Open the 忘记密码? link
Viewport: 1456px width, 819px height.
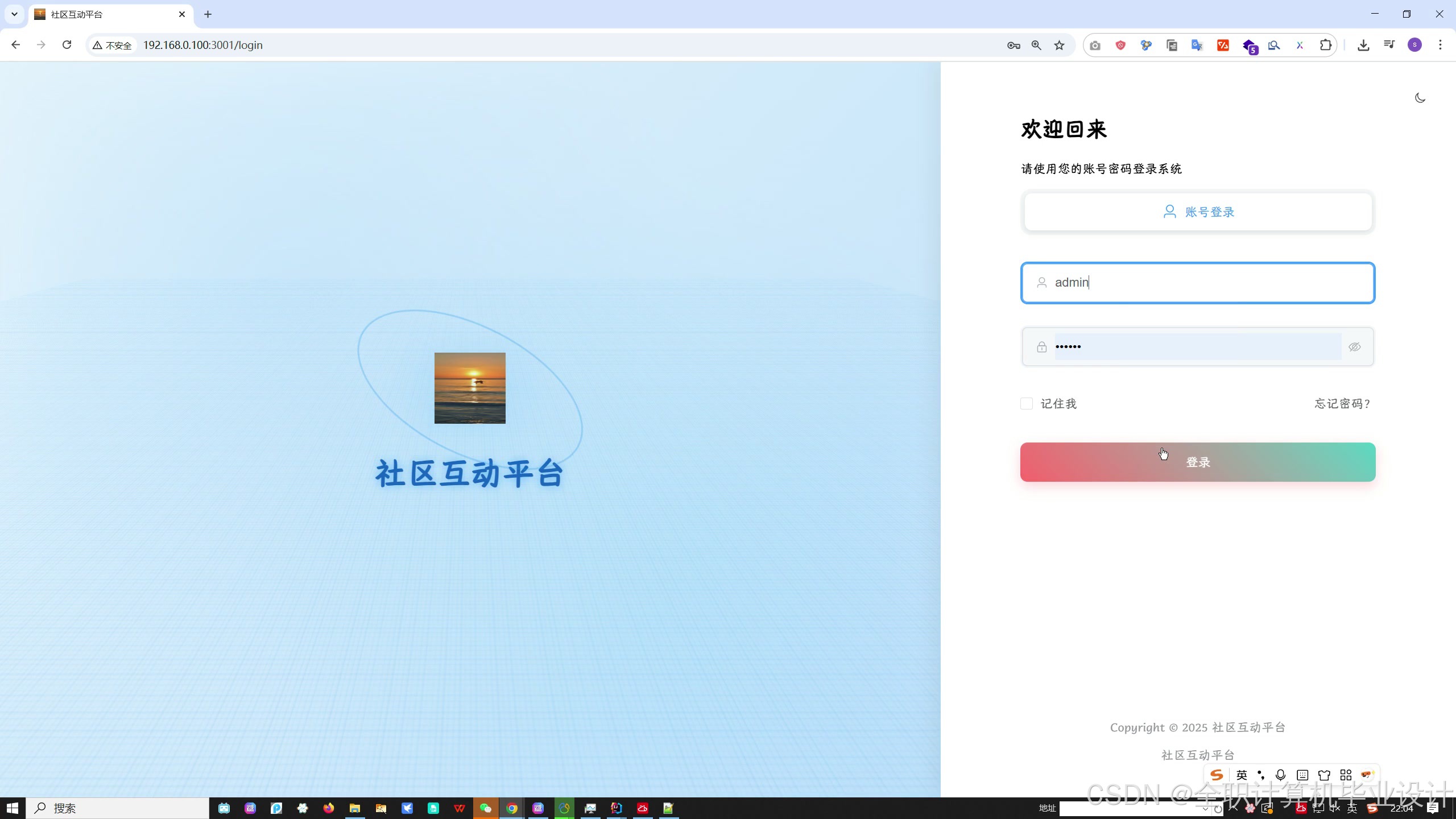[x=1342, y=404]
